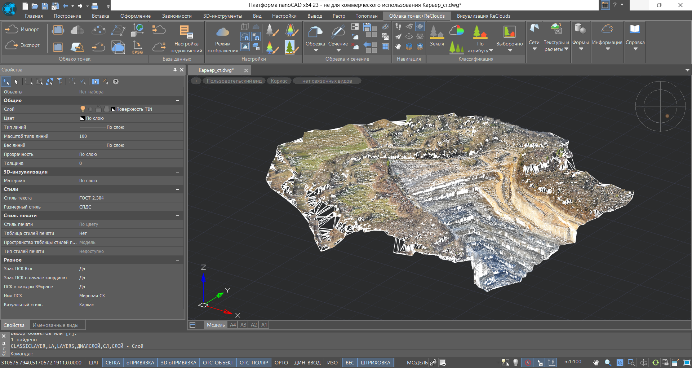Image resolution: width=692 pixels, height=368 pixels.
Task: Click the СК50 coordinate icon
Action: point(138,47)
